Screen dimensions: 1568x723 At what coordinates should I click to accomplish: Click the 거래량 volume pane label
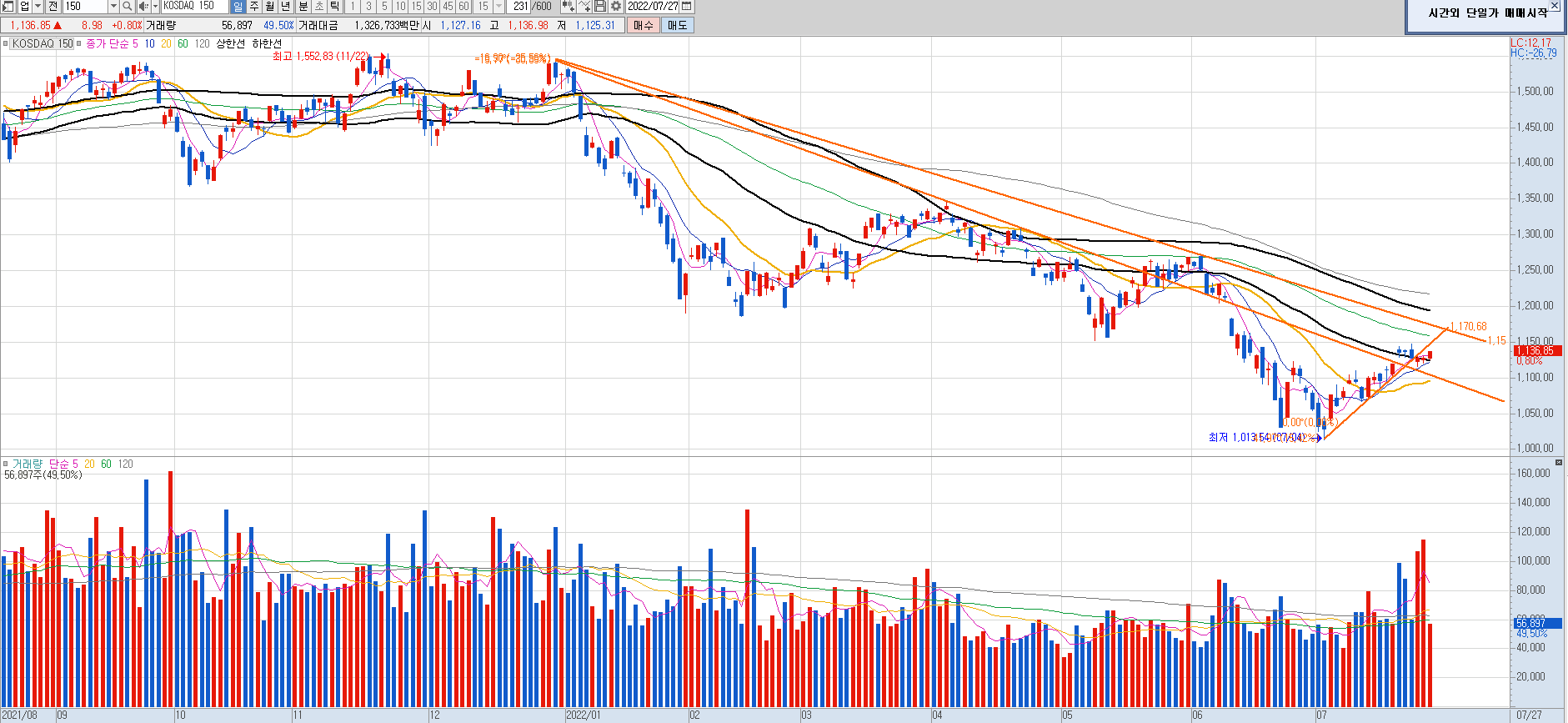point(28,464)
